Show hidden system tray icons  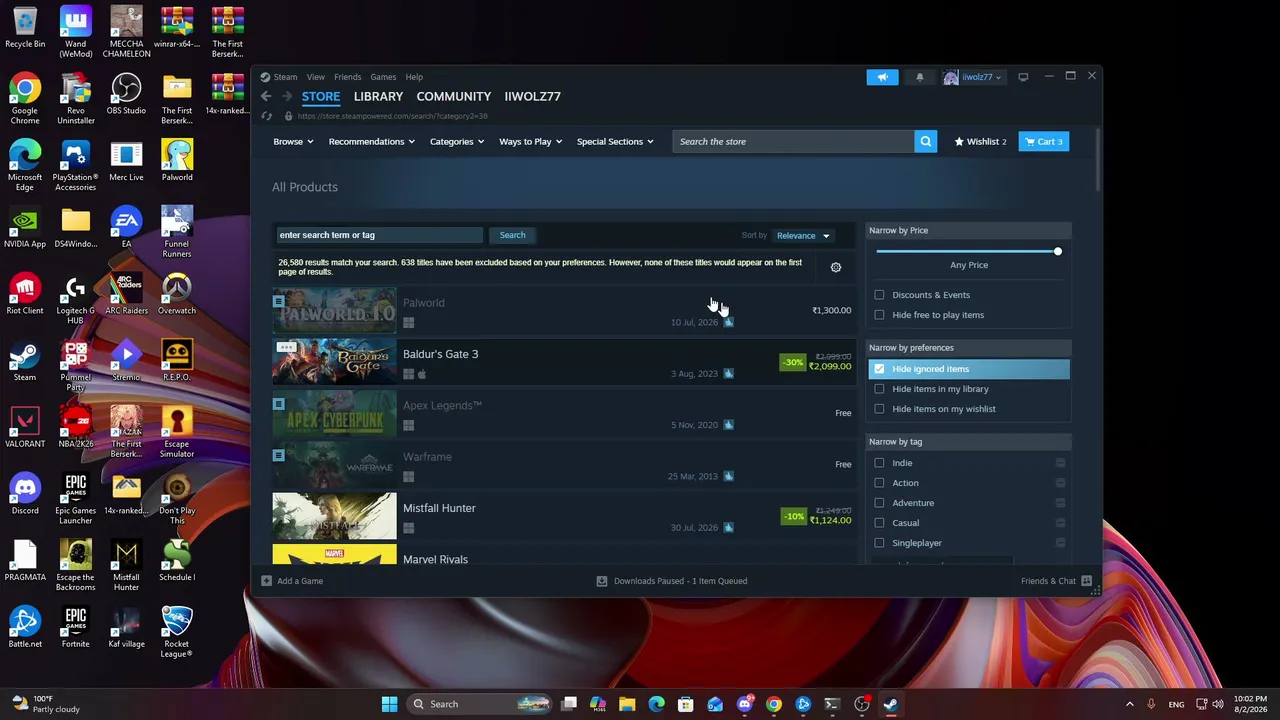pos(1129,704)
